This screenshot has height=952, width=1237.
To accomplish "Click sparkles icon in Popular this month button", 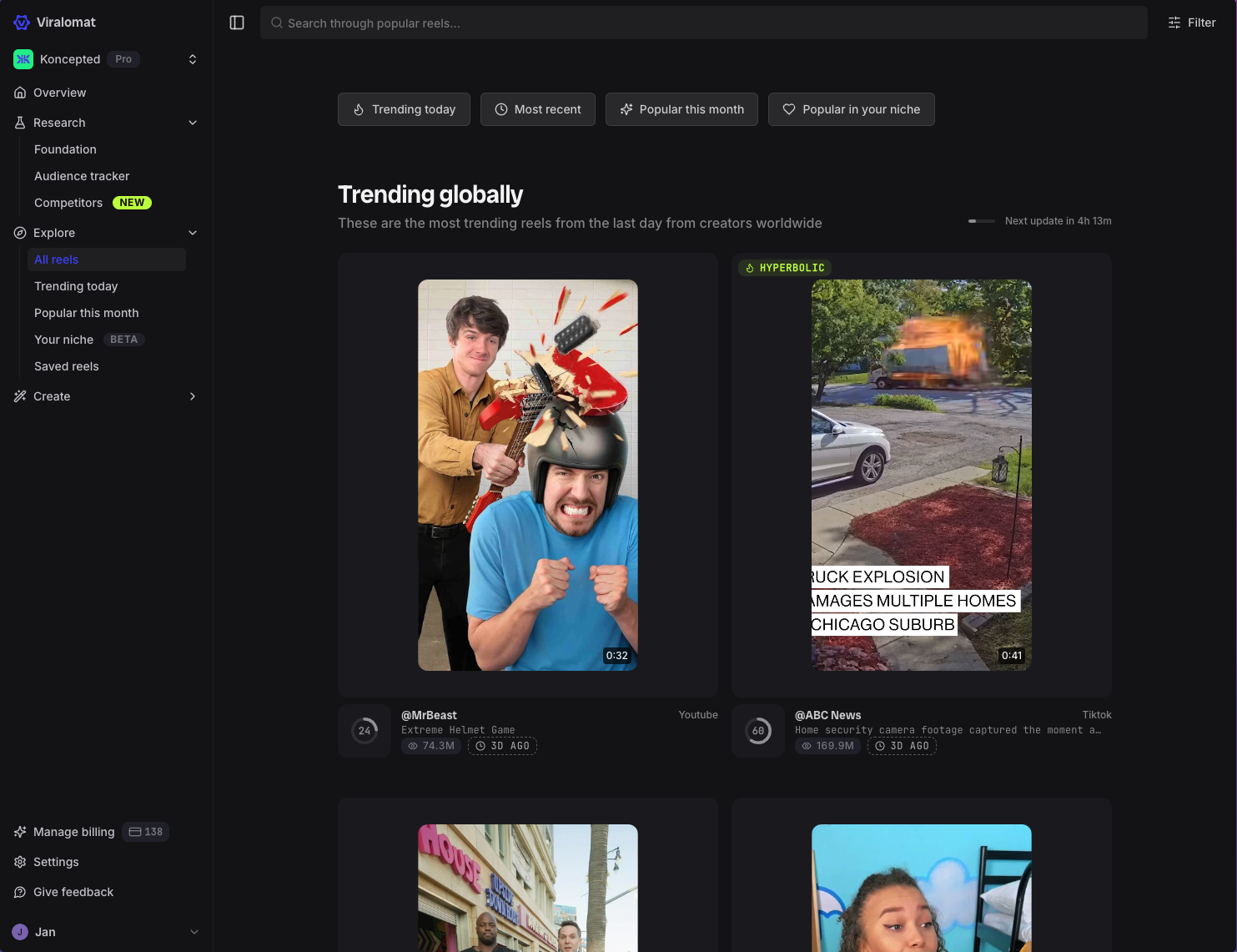I will [x=626, y=109].
